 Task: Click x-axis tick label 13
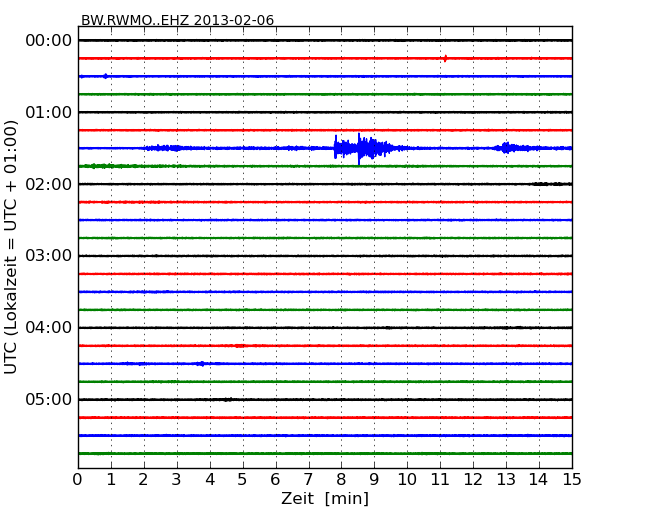pos(506,480)
